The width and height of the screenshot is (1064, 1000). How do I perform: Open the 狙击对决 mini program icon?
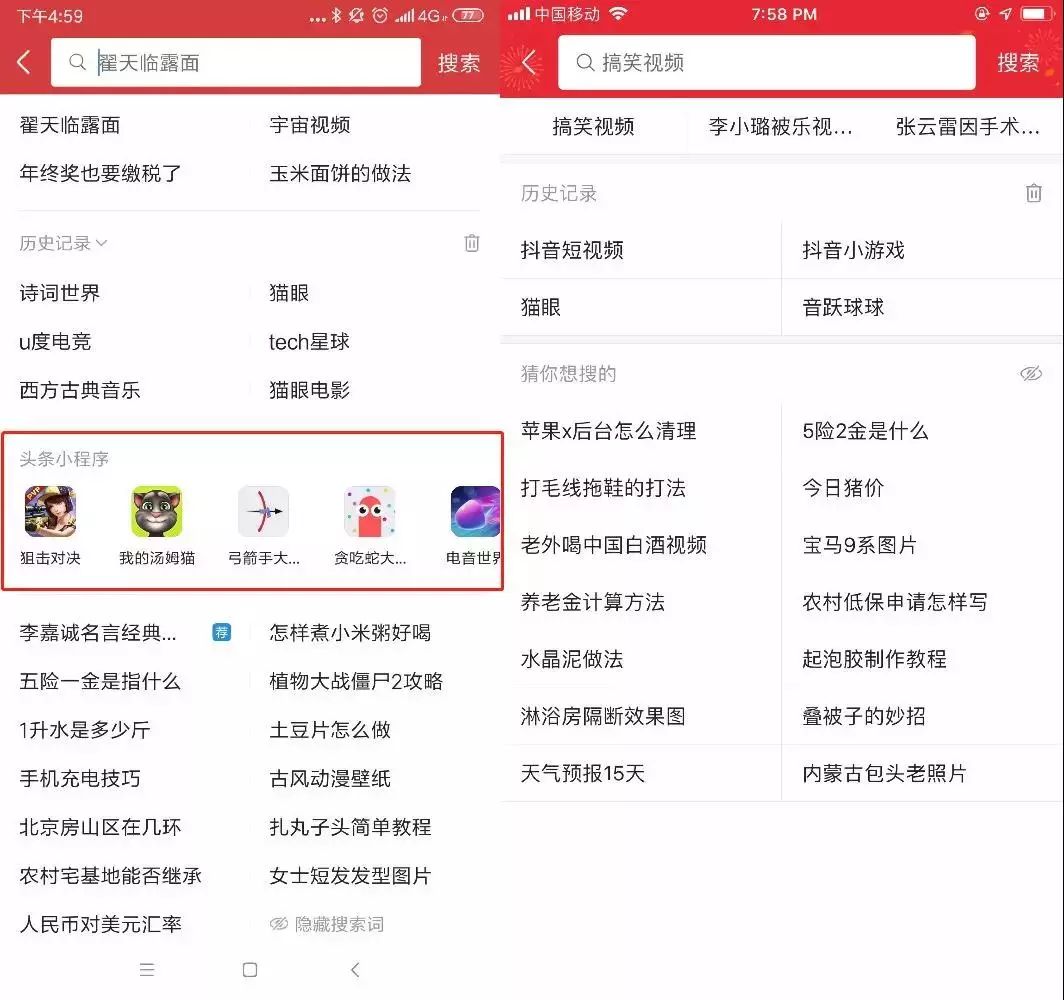point(50,512)
